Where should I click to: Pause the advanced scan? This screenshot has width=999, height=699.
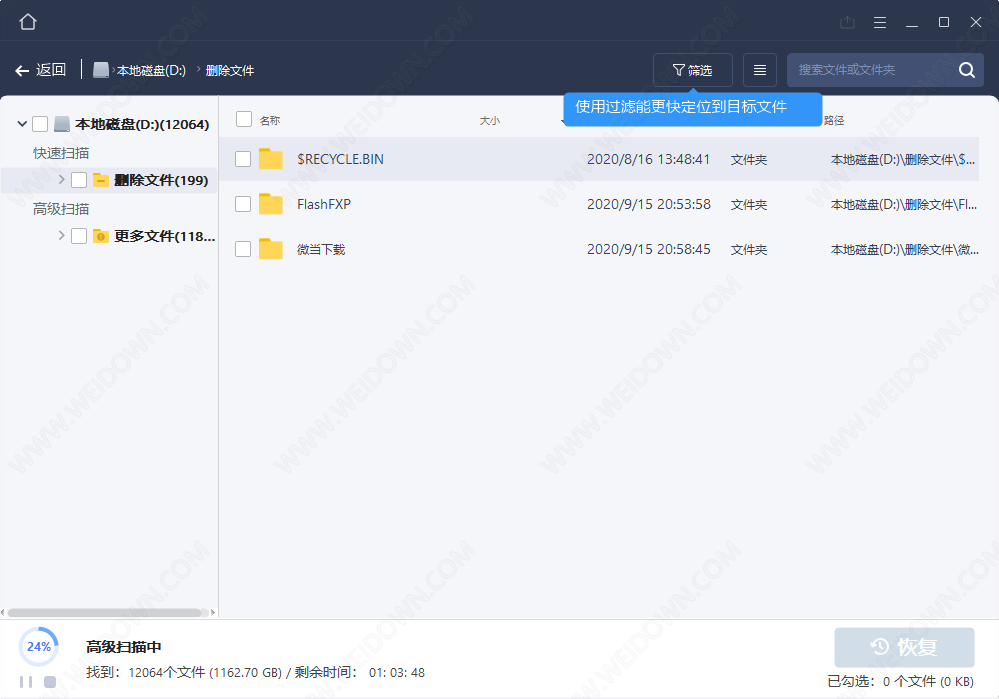26,682
